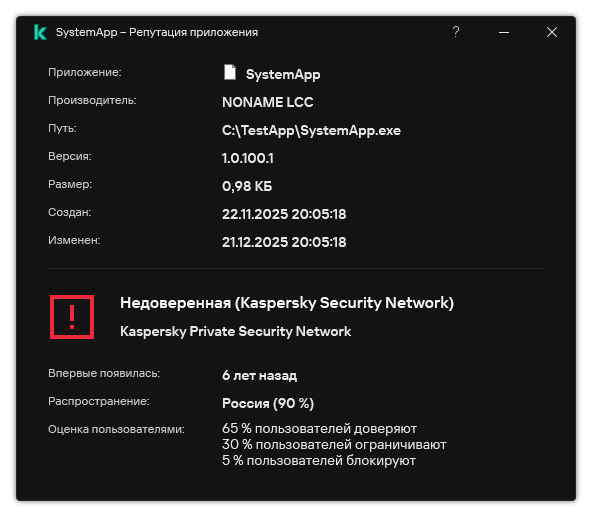Select distribution value 'Россия (90 %)'
Viewport: 592px width, 517px height.
coord(268,403)
